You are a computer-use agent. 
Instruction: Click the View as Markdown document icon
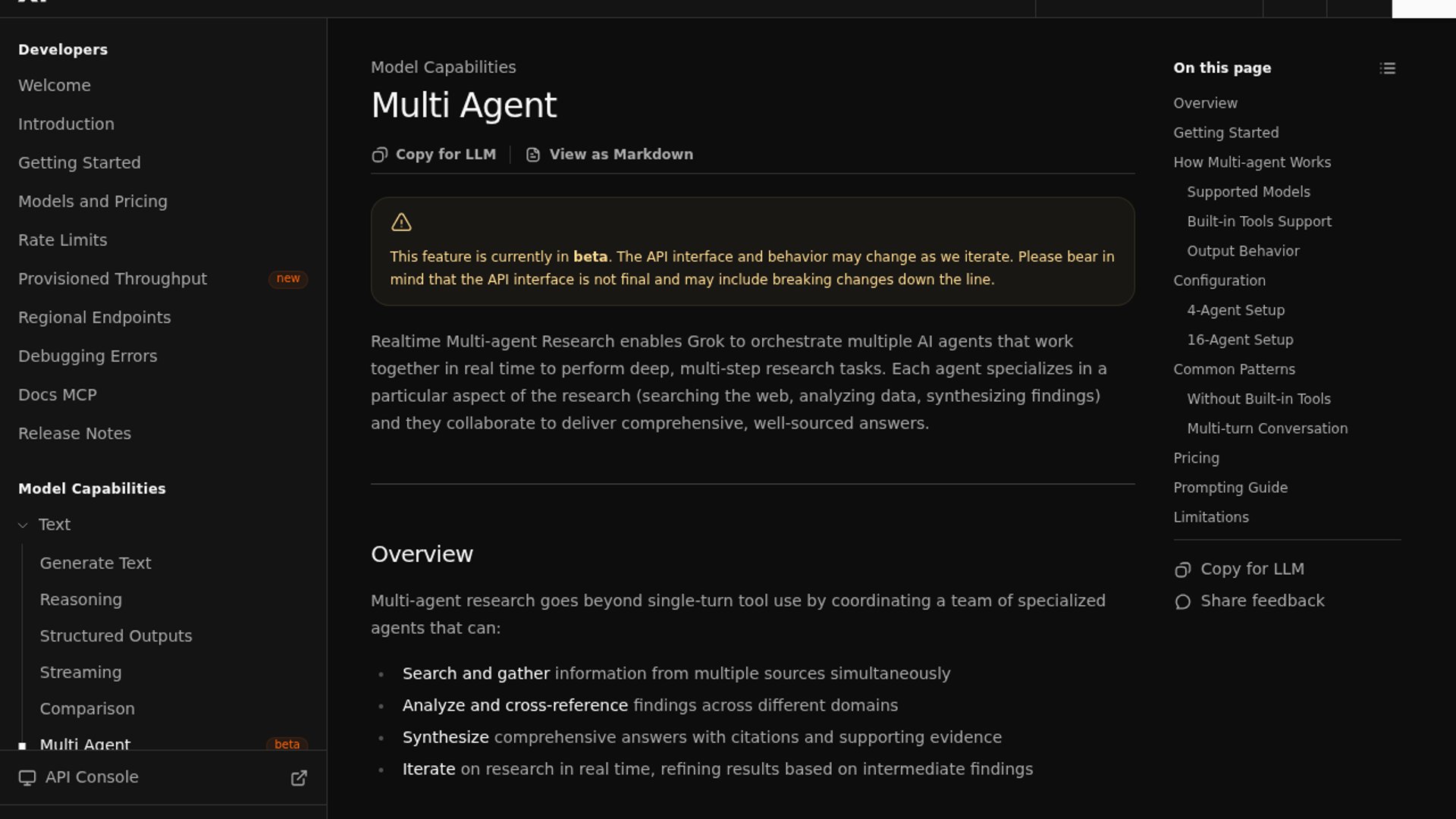(x=533, y=155)
